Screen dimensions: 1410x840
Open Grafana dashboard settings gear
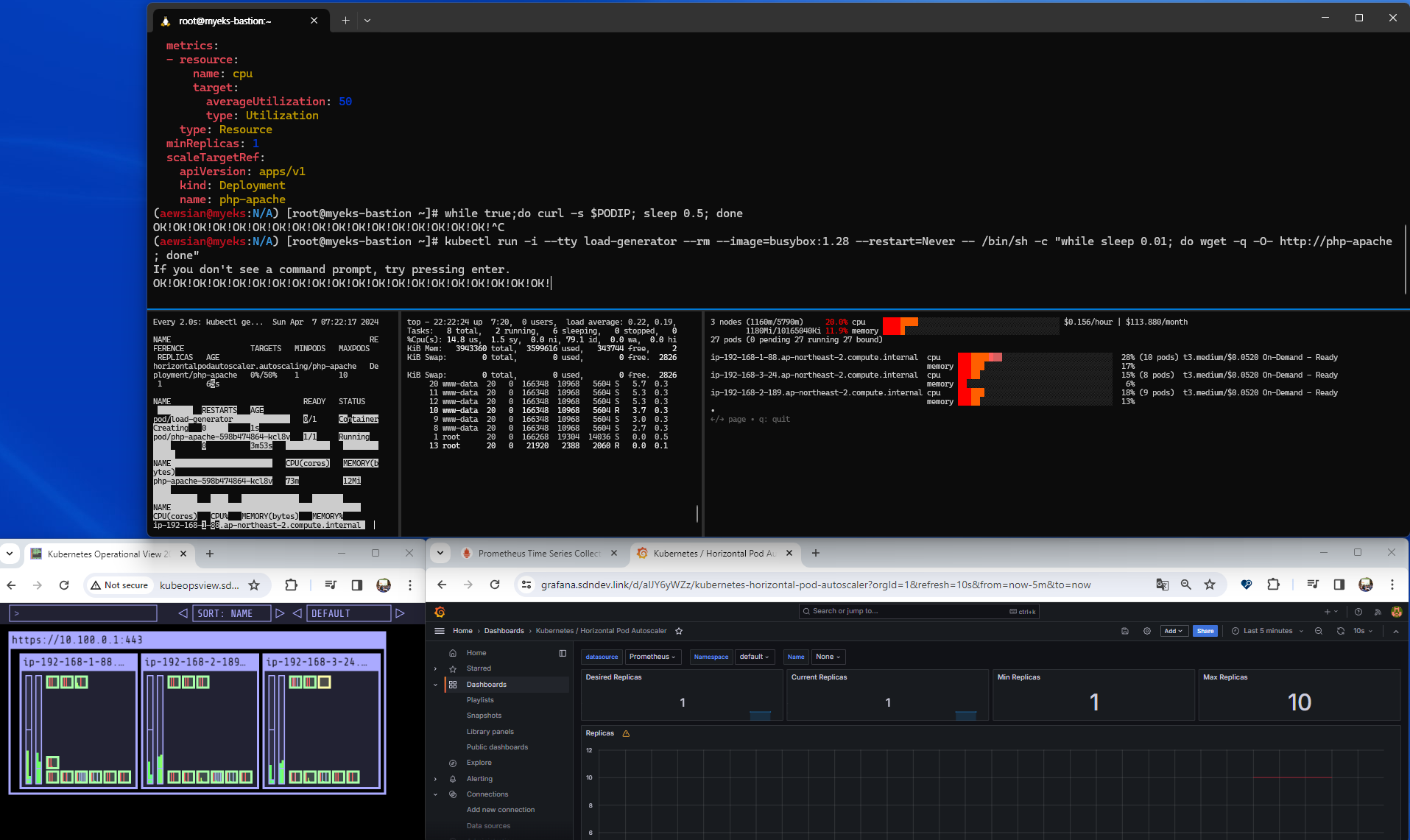(x=1147, y=631)
